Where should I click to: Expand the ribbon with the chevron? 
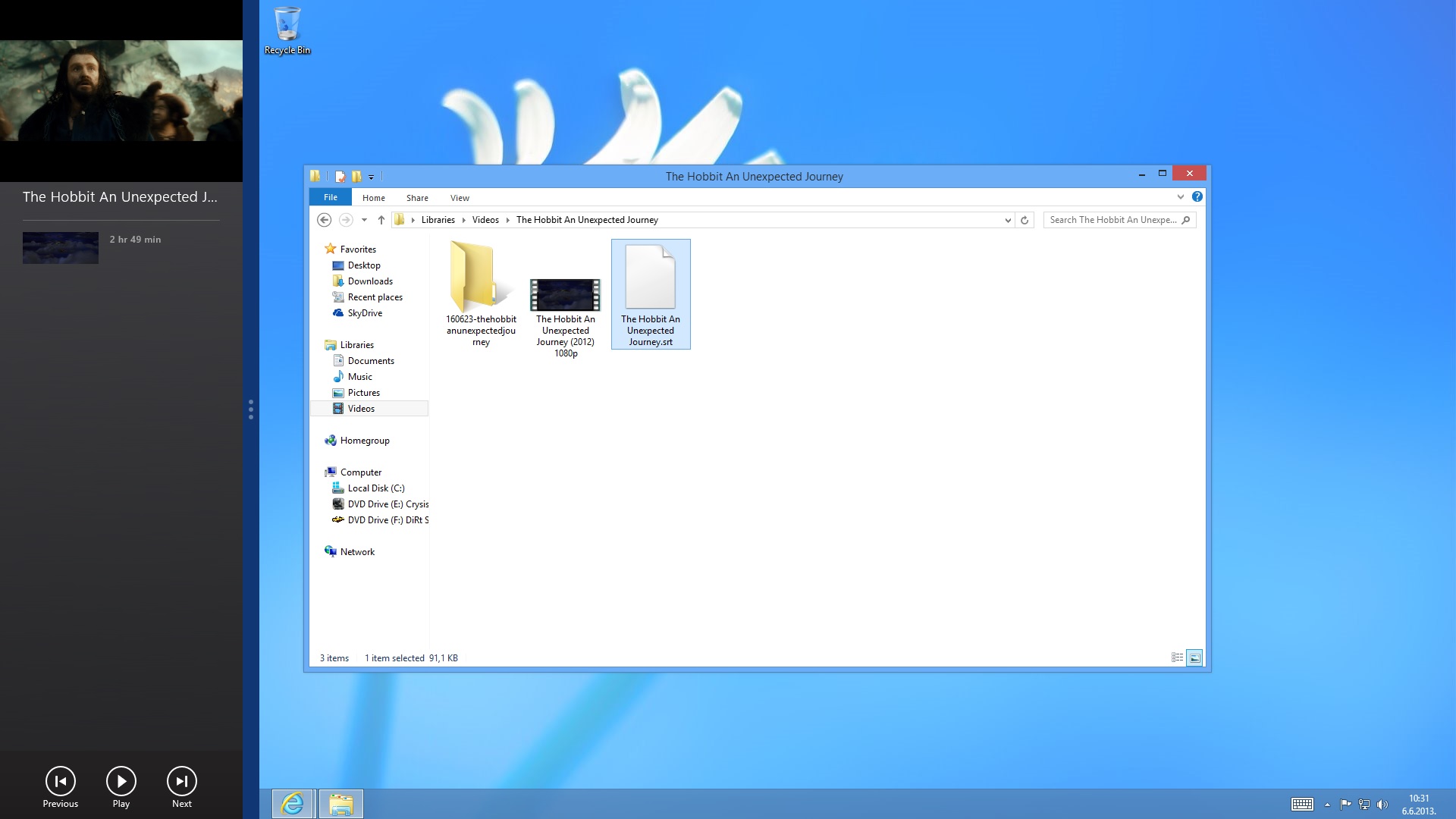(x=1180, y=197)
